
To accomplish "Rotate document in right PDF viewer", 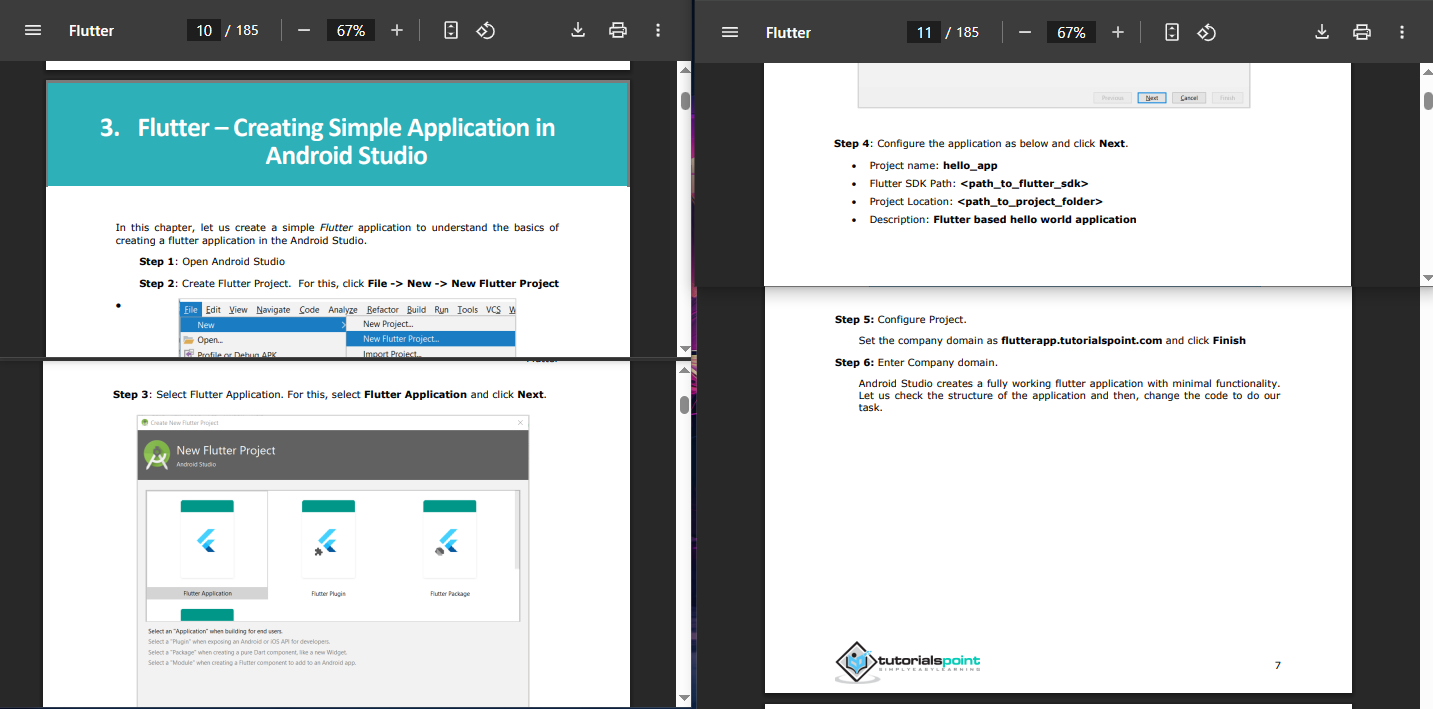I will click(x=1206, y=32).
